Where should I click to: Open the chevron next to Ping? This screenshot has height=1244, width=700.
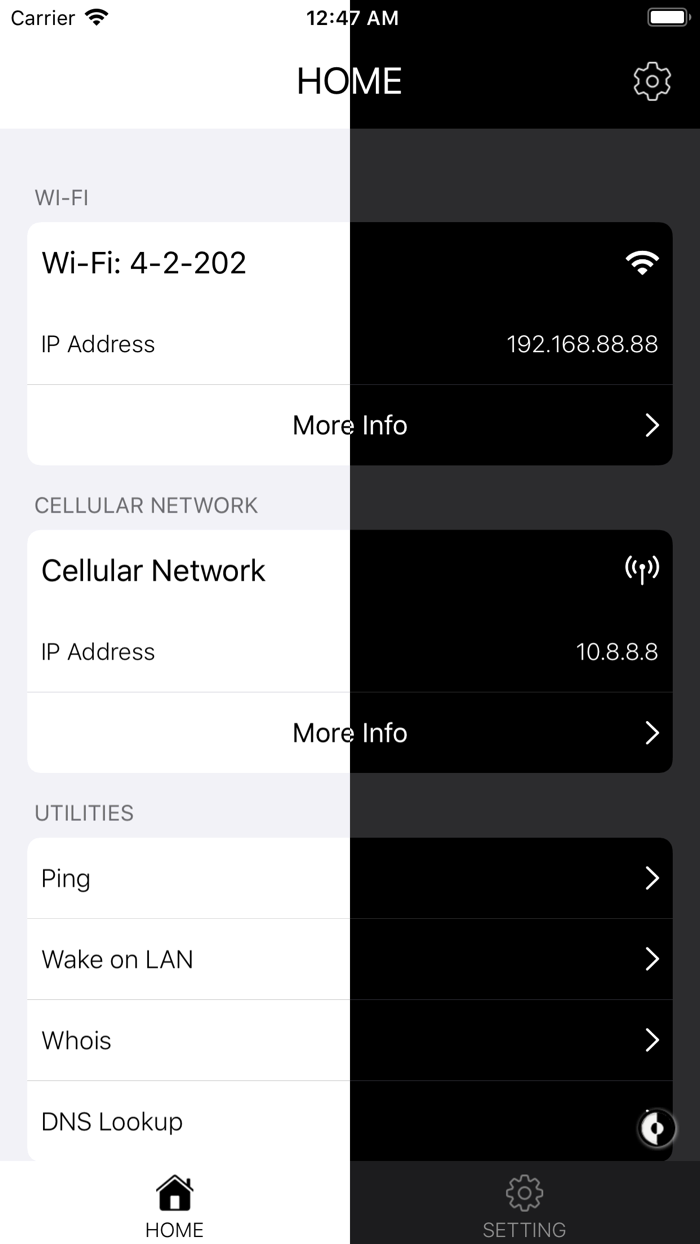tap(651, 878)
